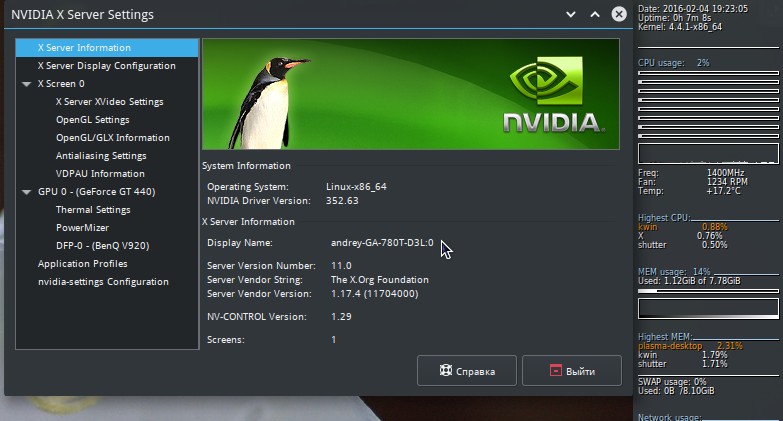Click the Screens value 1

tap(334, 340)
